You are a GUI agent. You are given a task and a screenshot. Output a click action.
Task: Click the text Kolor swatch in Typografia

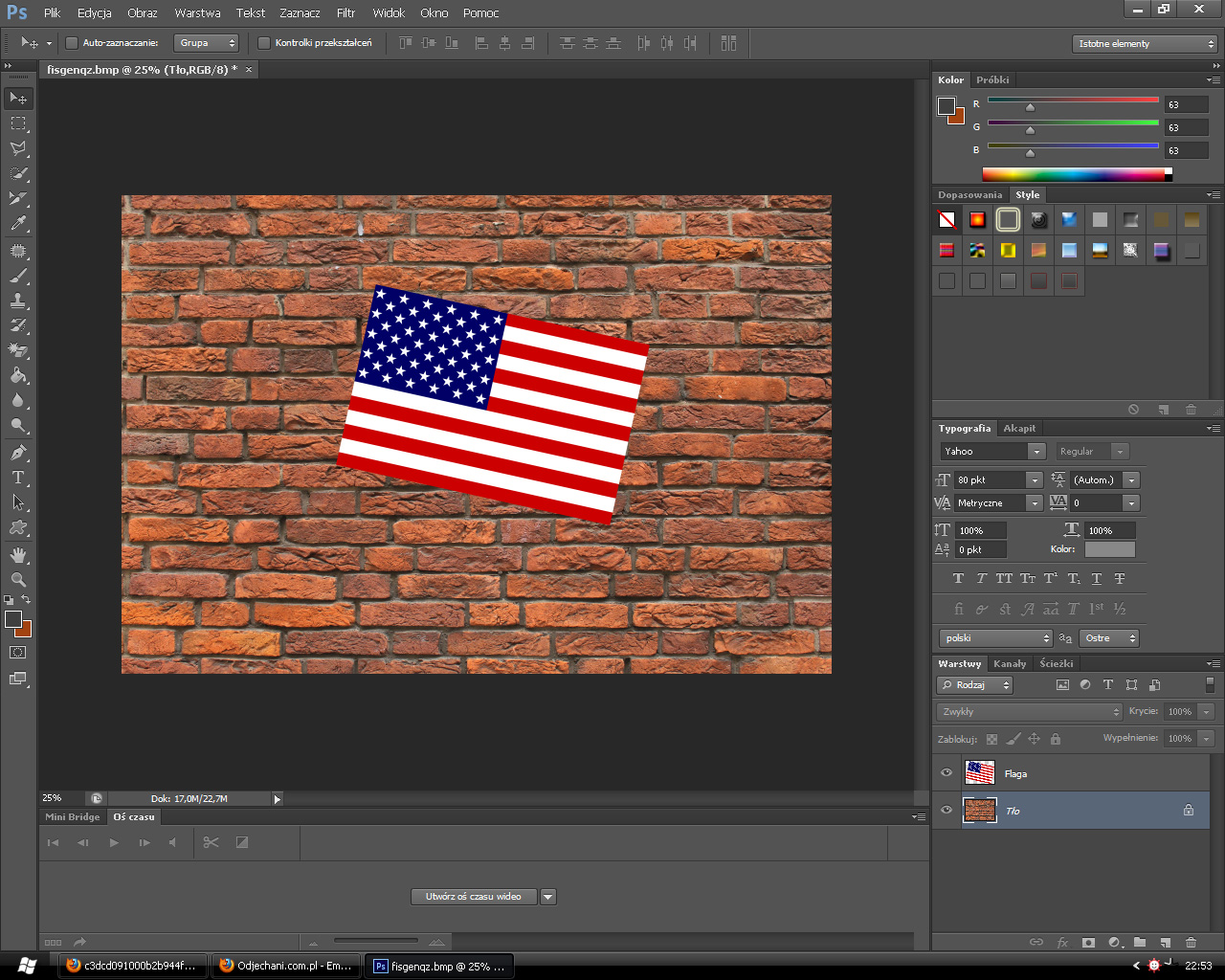tap(1109, 549)
